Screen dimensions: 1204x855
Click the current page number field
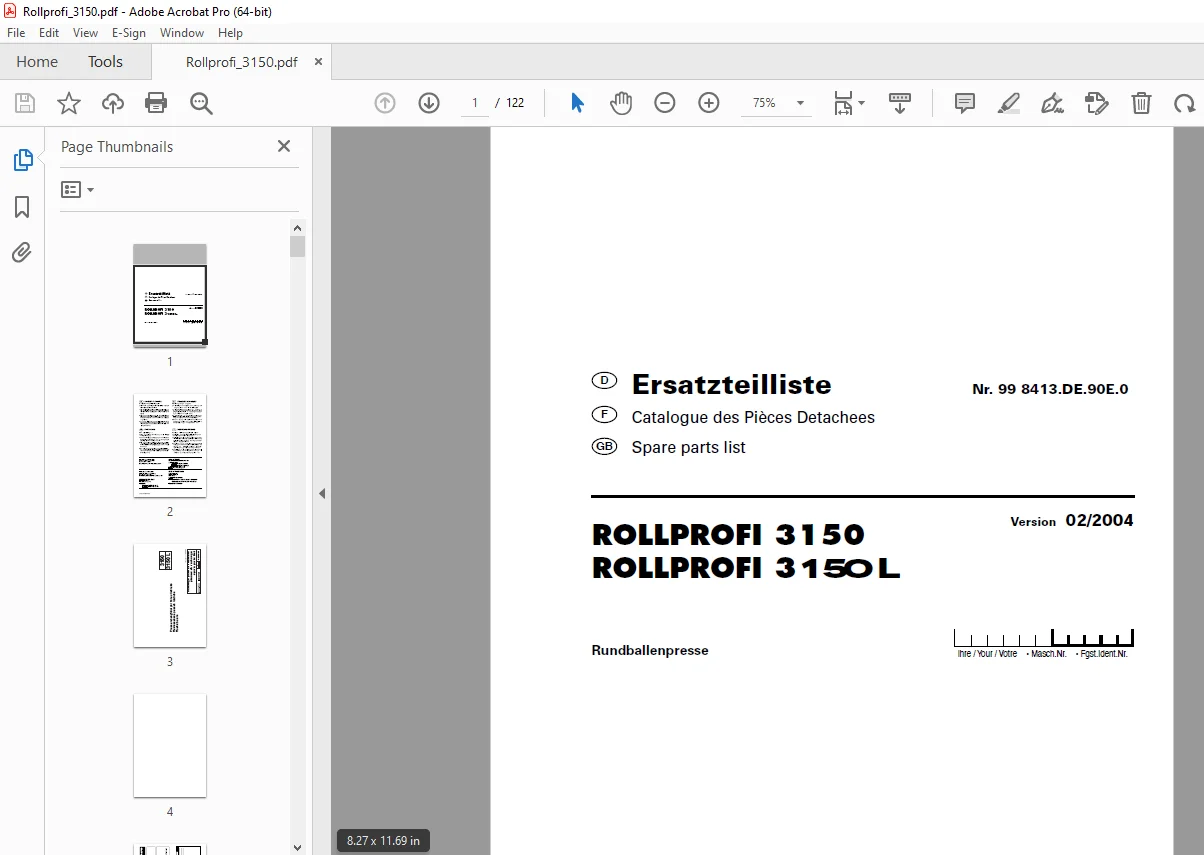pos(475,103)
